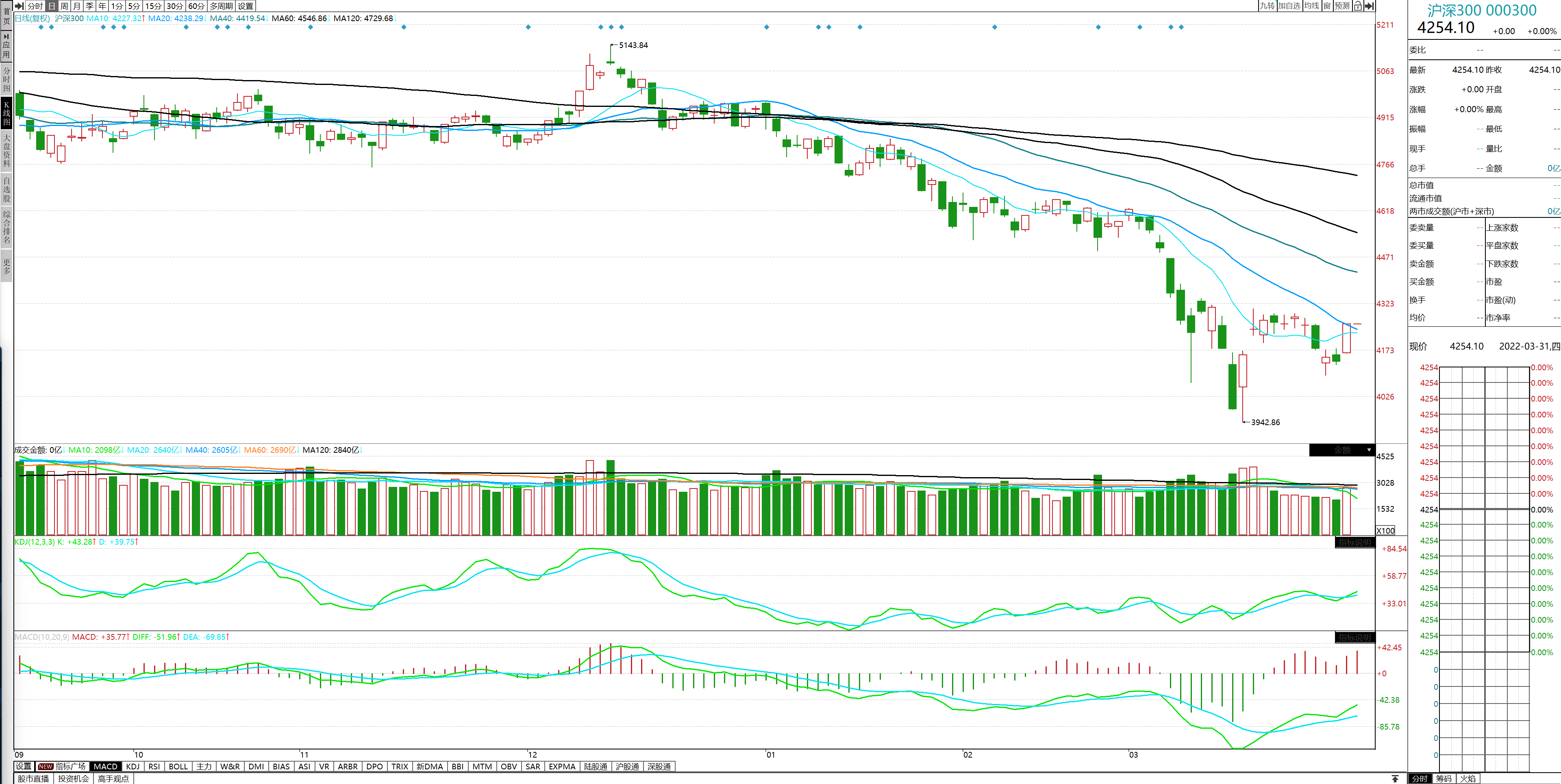Switch to the 筹码 tab at bottom right
Viewport: 1561px width, 784px height.
click(x=1444, y=779)
